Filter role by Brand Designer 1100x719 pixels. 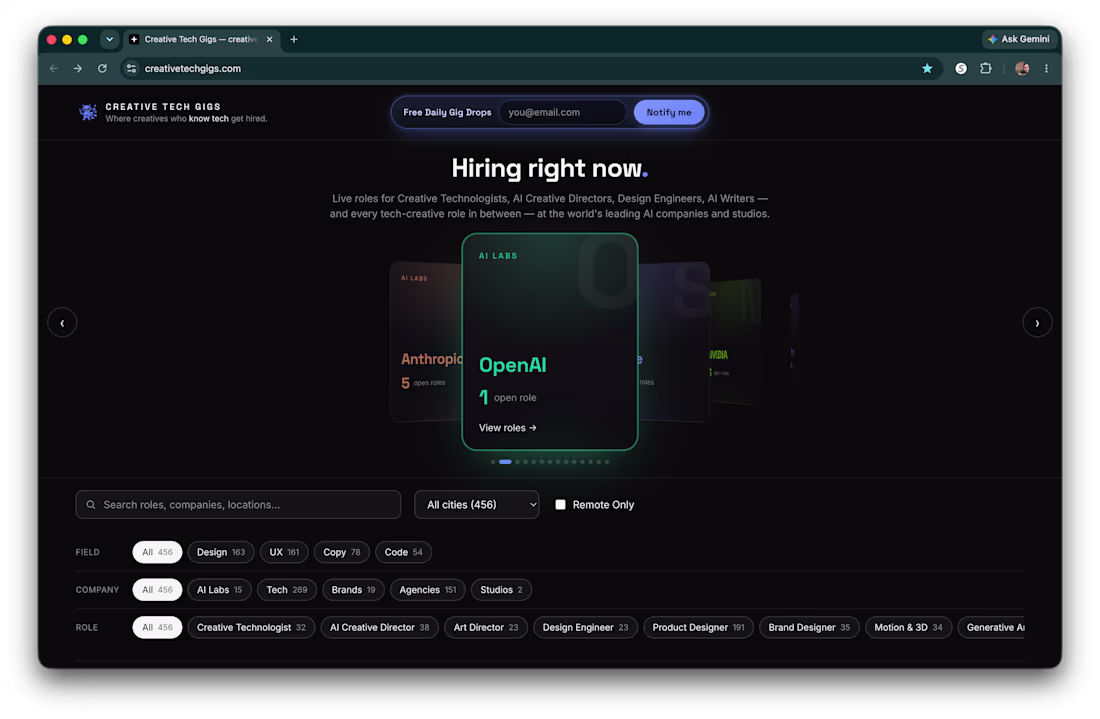point(809,627)
